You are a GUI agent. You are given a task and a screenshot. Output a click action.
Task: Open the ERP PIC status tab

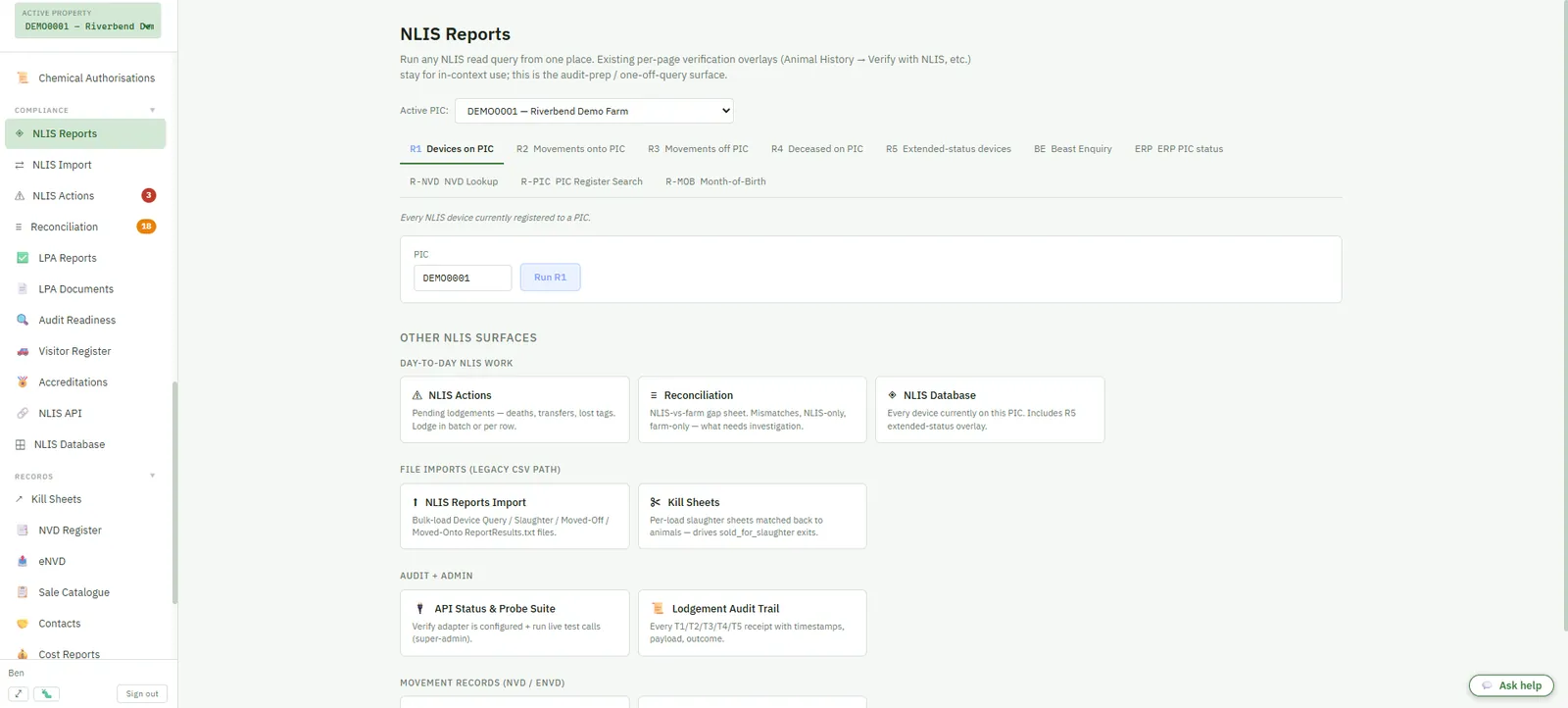(x=1179, y=149)
